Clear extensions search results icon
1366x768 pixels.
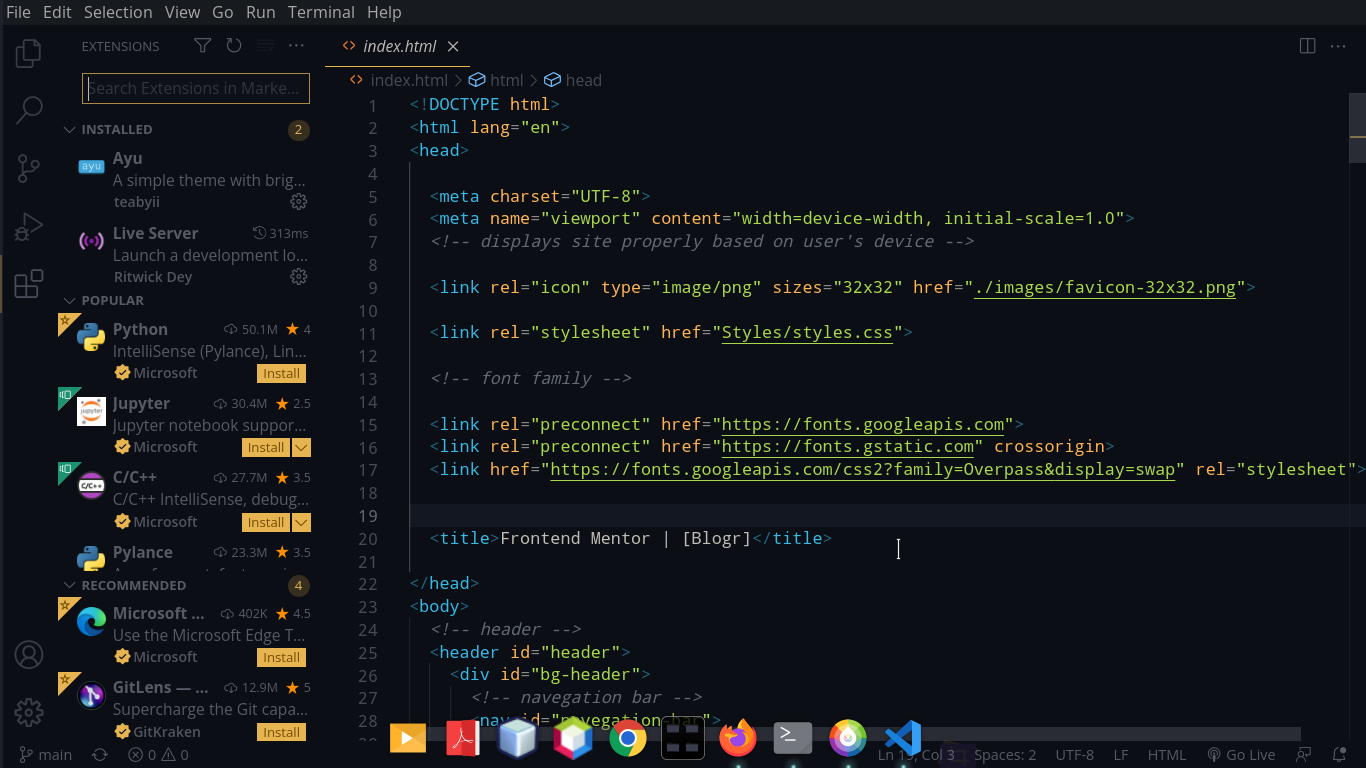point(265,46)
